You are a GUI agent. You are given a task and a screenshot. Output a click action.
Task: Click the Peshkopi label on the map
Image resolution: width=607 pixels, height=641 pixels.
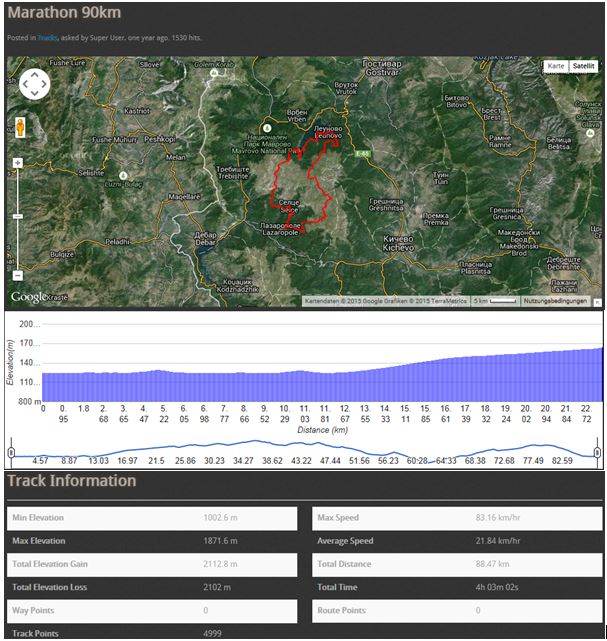pos(160,139)
